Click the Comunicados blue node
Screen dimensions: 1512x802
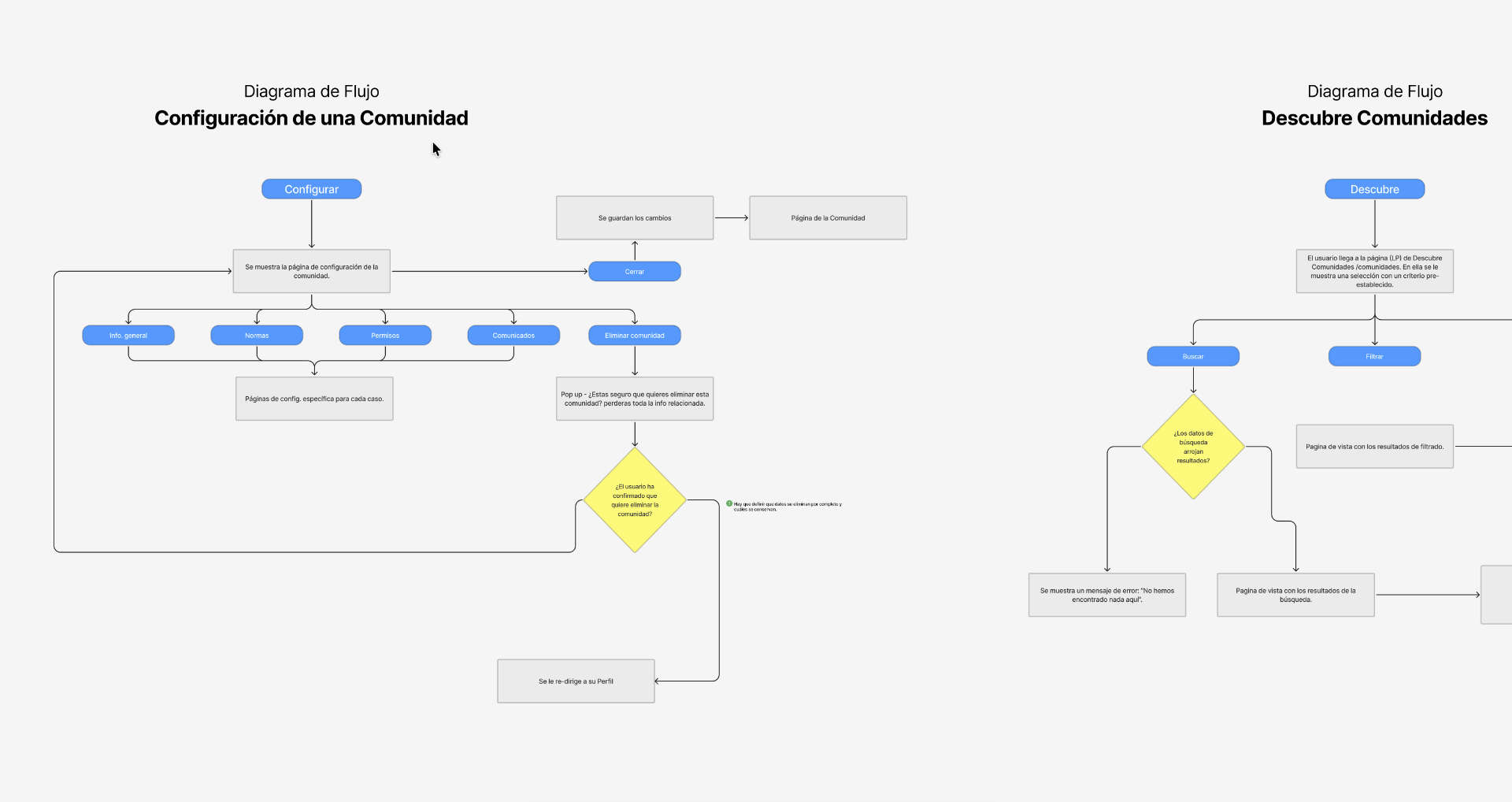[x=513, y=336]
